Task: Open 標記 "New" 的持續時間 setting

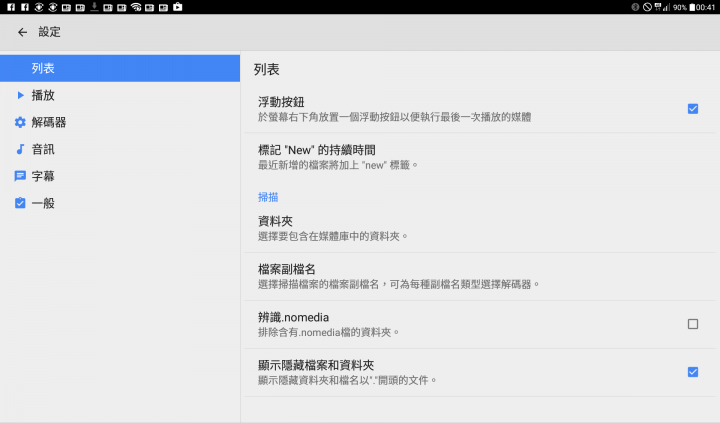Action: [x=480, y=157]
